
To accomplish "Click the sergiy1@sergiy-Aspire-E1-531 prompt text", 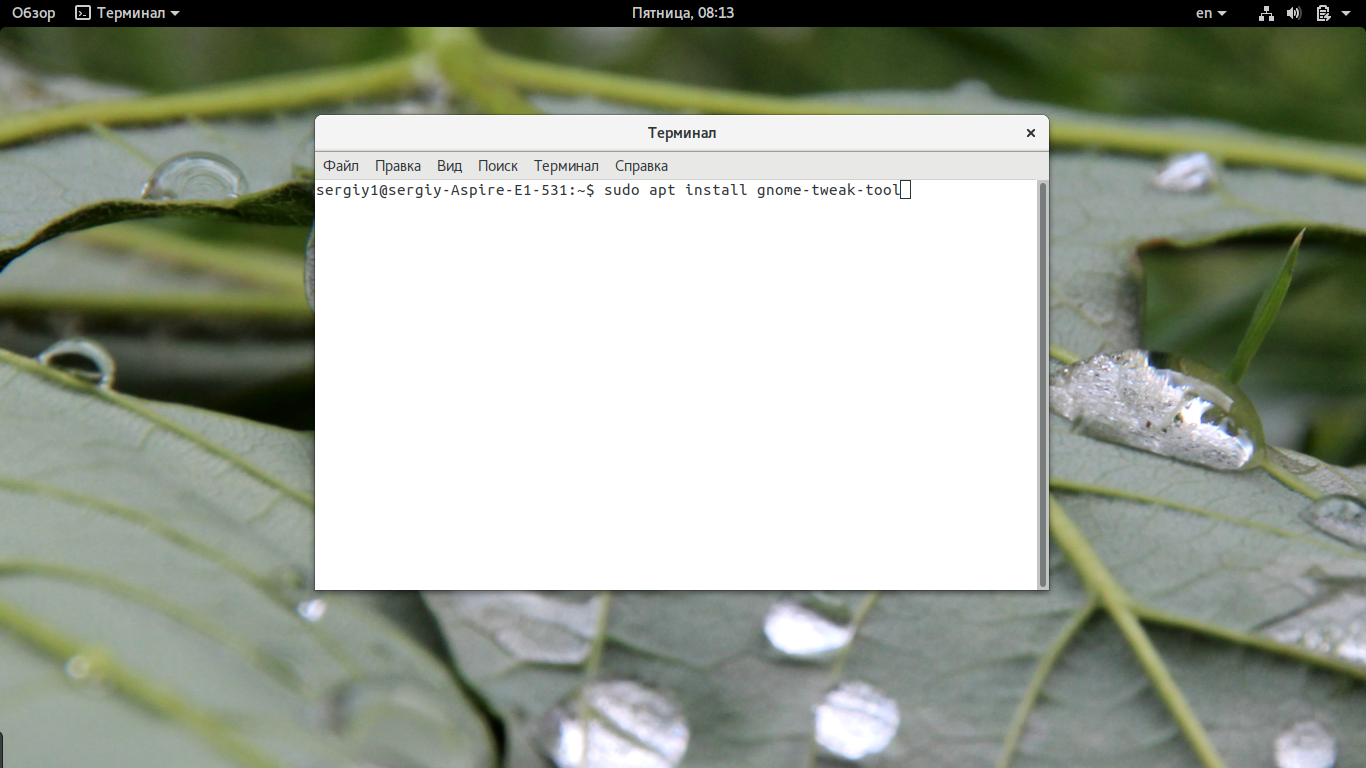I will pyautogui.click(x=441, y=190).
